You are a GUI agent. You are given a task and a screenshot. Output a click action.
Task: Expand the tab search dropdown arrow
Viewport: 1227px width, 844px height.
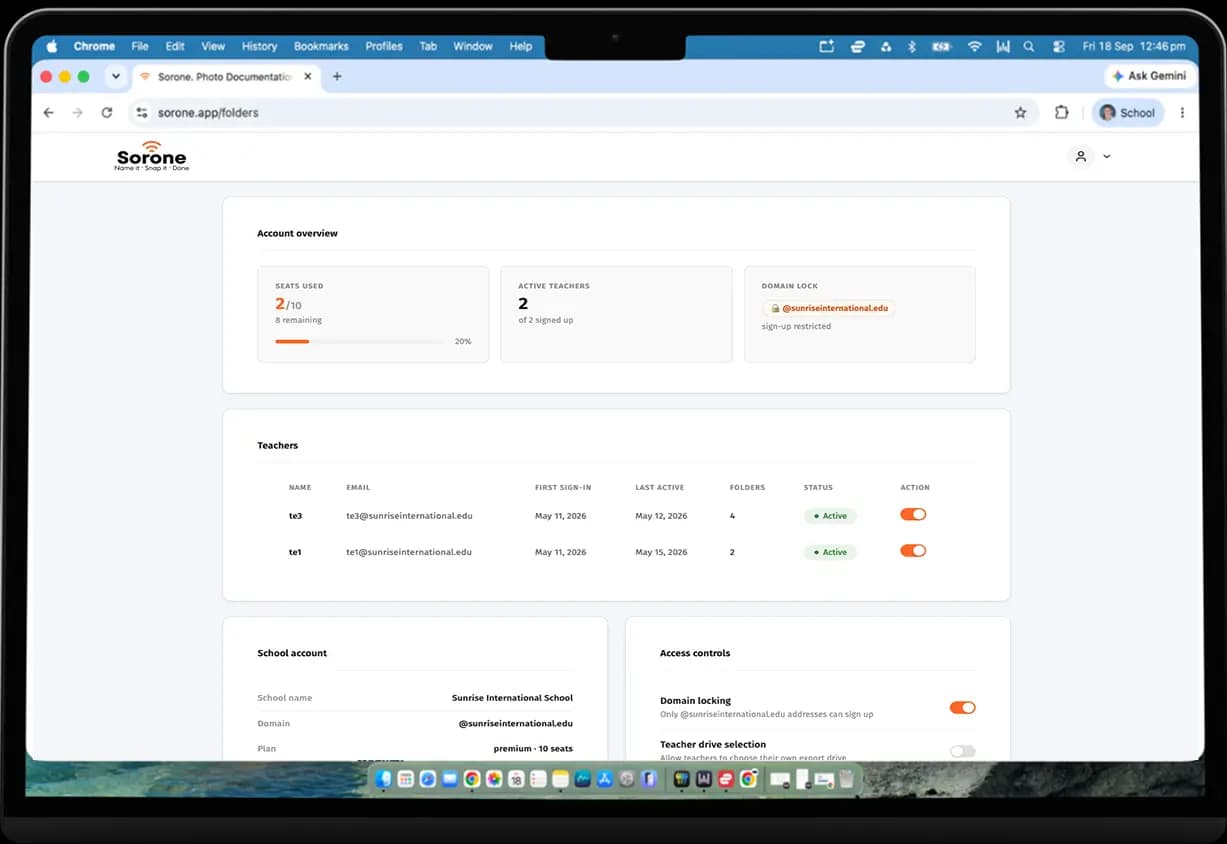[x=115, y=76]
